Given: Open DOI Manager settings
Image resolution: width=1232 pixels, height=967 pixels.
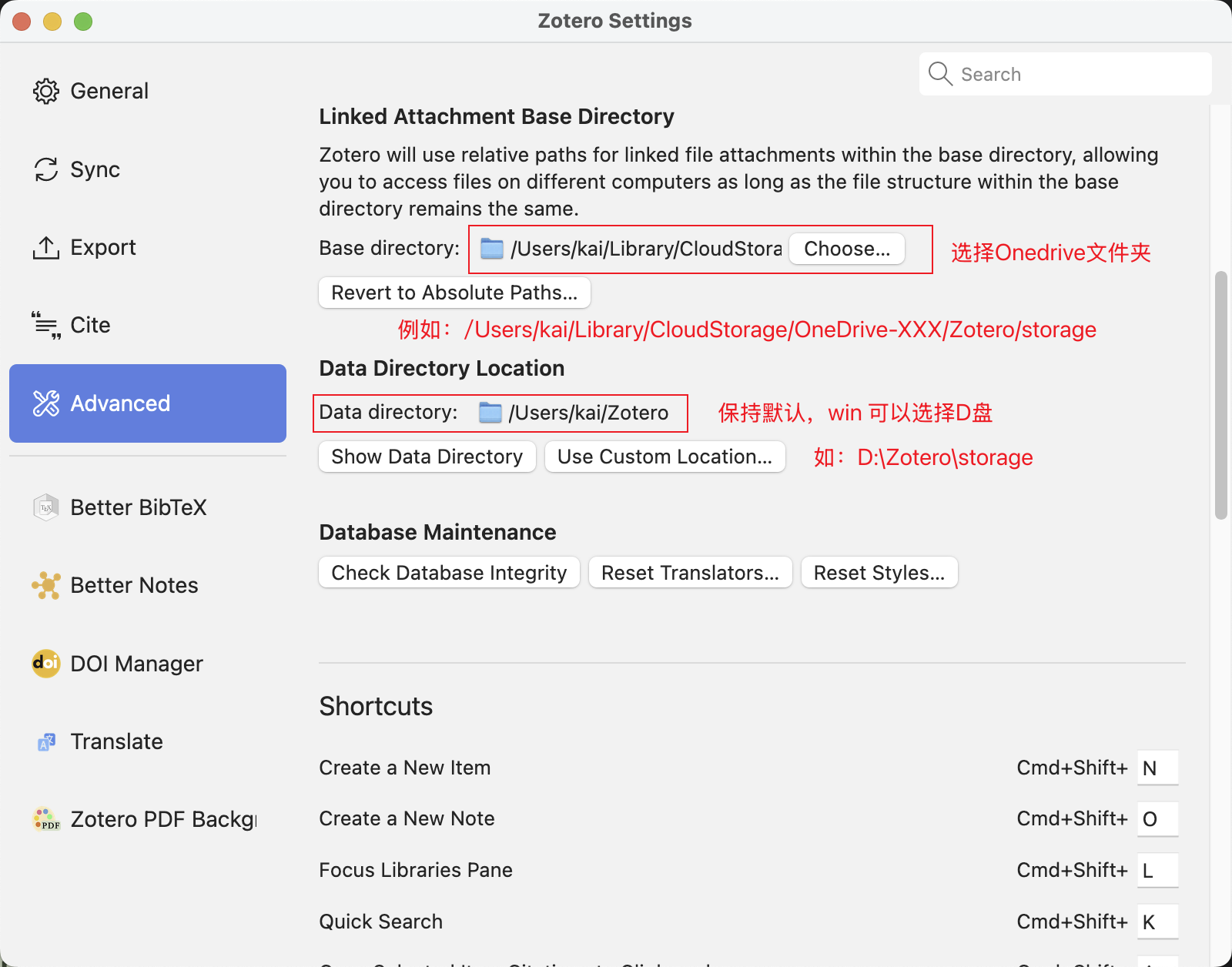Looking at the screenshot, I should (x=148, y=663).
